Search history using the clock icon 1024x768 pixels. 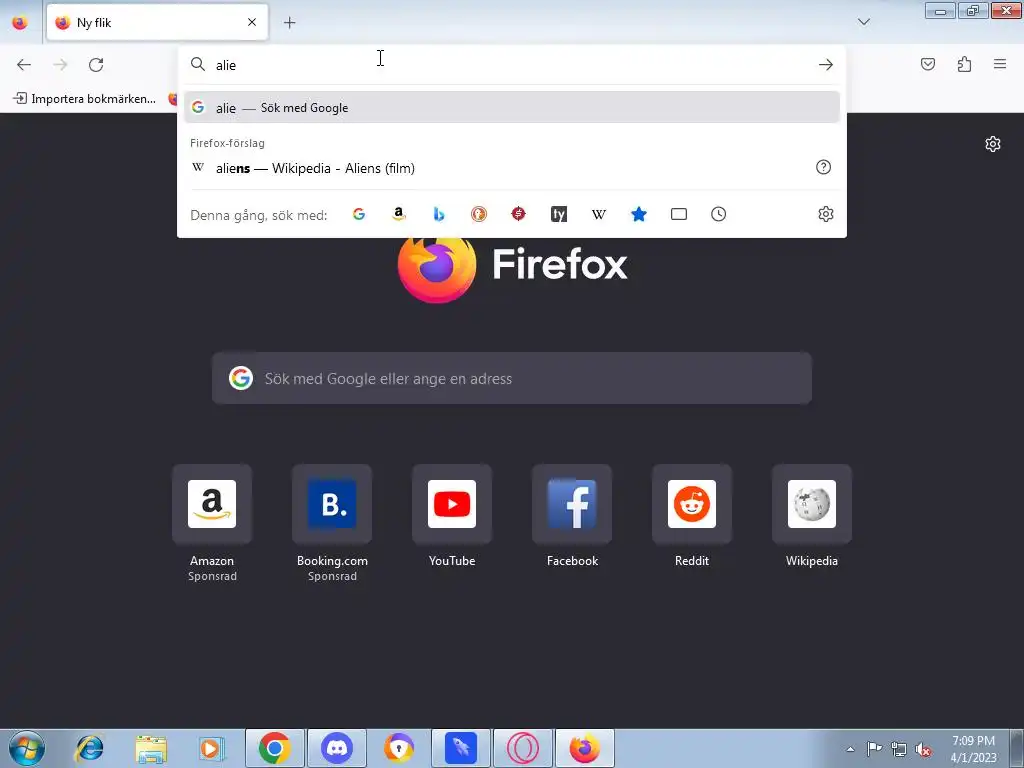(718, 214)
